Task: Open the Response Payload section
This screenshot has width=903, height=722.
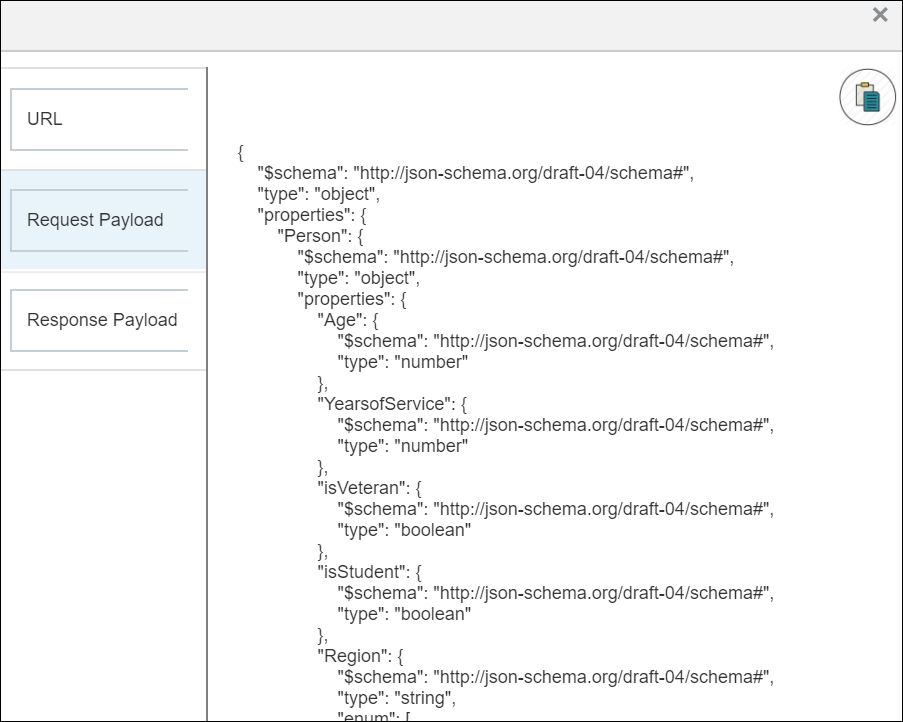Action: coord(101,320)
